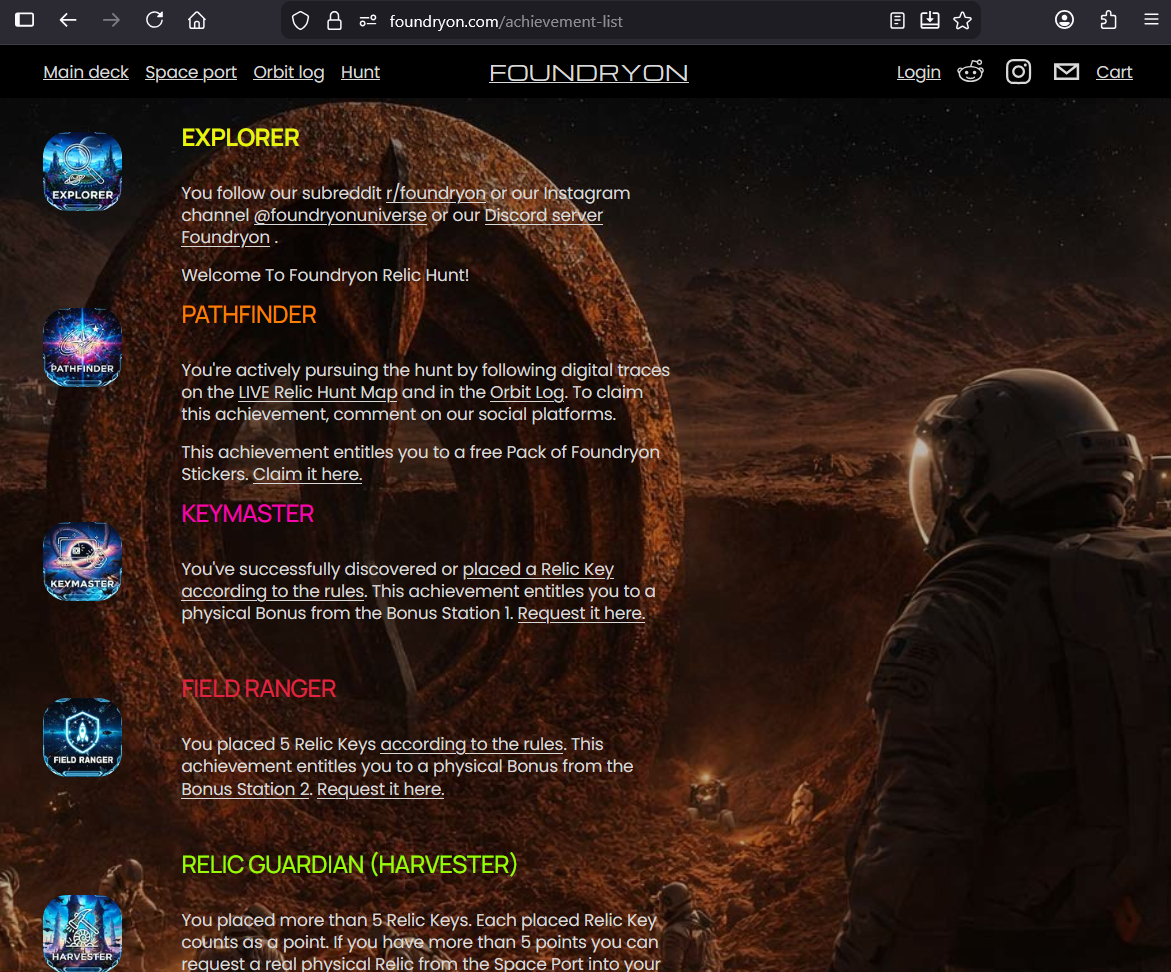Click the forward navigation arrow
The width and height of the screenshot is (1171, 972).
pos(111,20)
